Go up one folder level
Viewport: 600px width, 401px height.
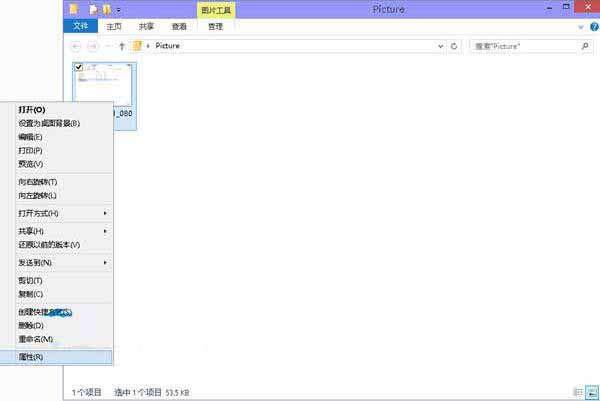pyautogui.click(x=122, y=46)
